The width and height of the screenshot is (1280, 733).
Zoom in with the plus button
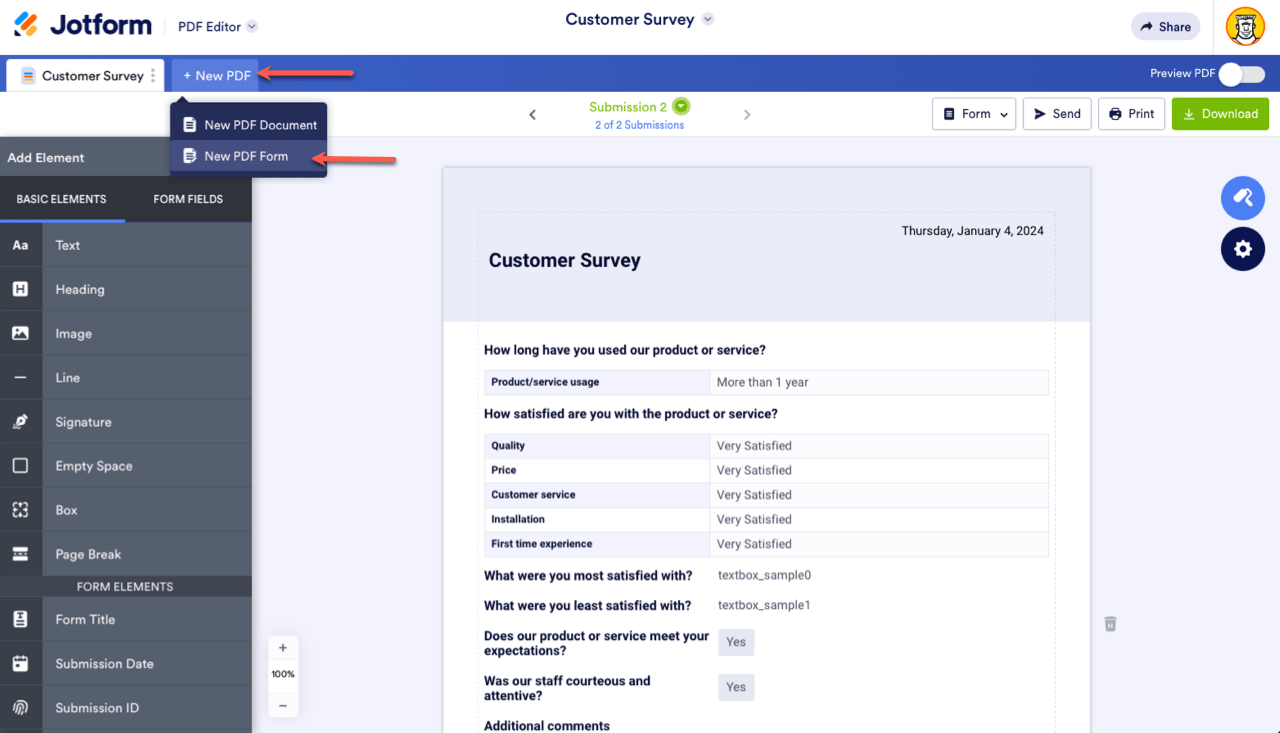(283, 648)
